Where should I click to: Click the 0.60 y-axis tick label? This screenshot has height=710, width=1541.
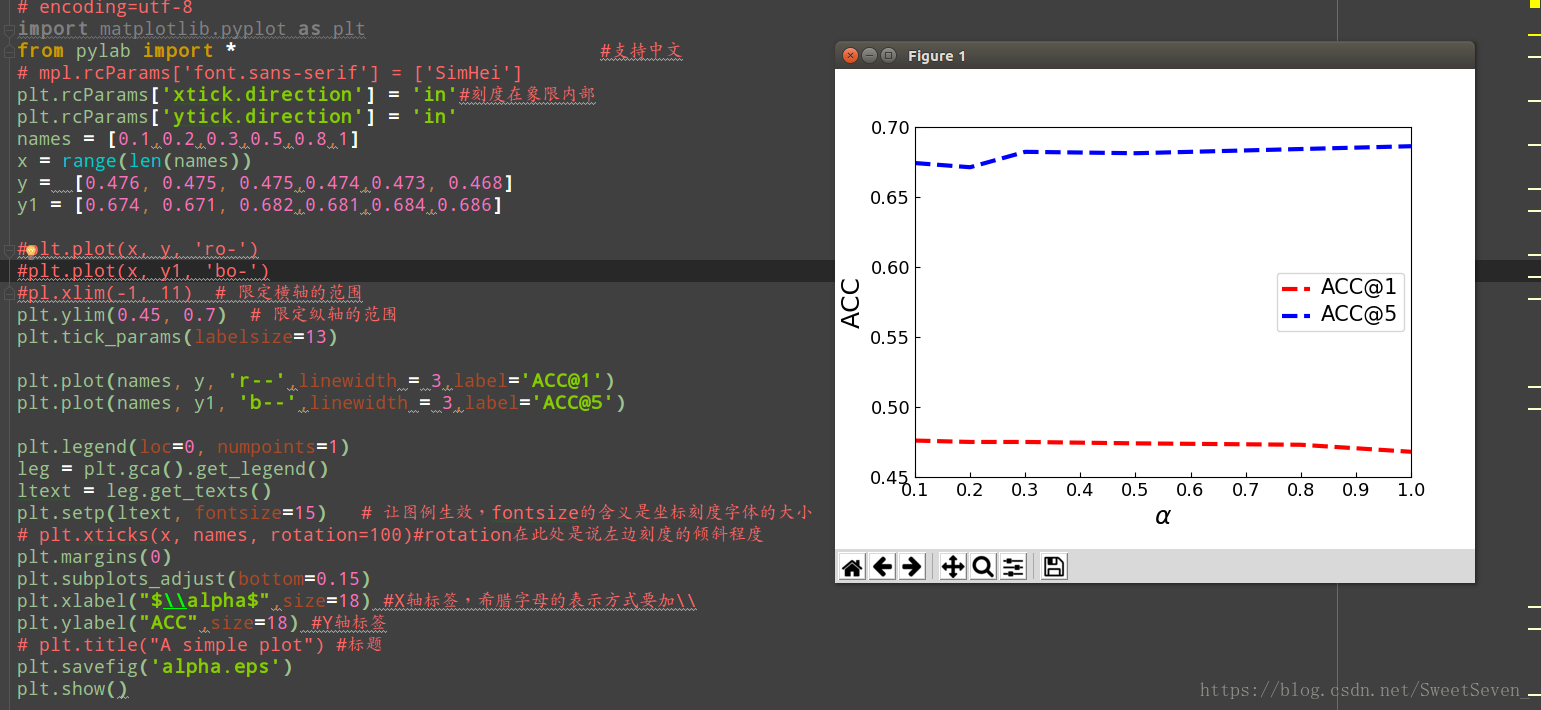[890, 268]
